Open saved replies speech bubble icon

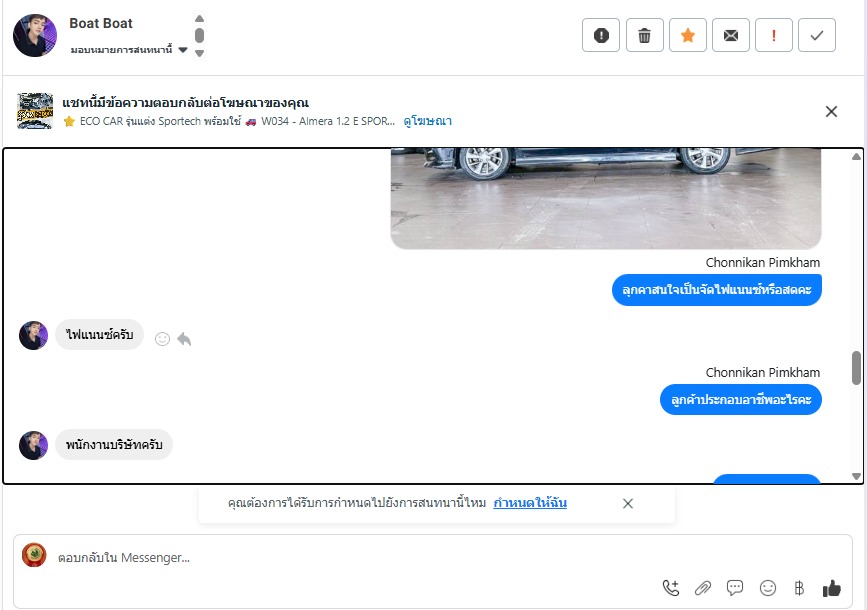pos(735,588)
